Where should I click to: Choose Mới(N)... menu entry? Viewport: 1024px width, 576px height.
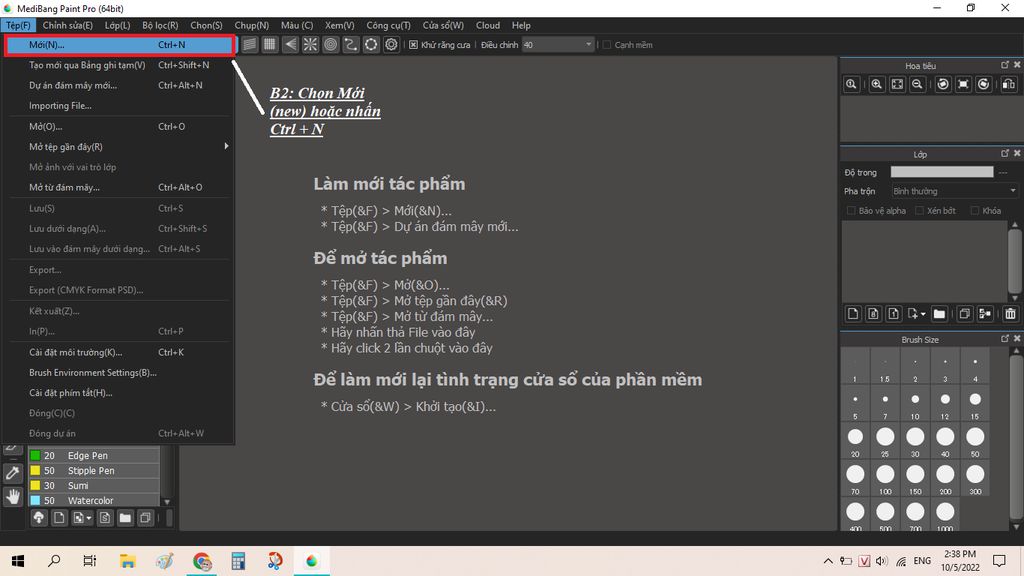pyautogui.click(x=120, y=44)
